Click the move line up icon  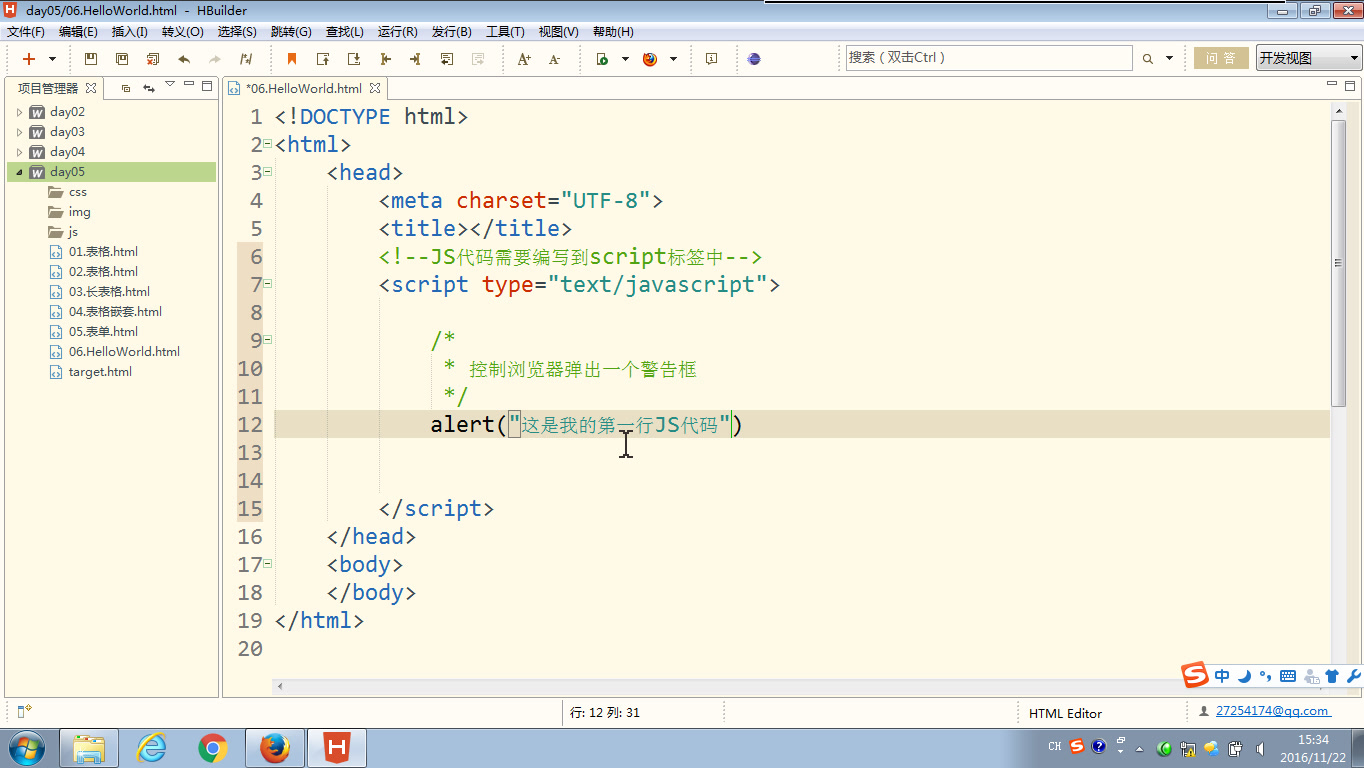coord(323,59)
